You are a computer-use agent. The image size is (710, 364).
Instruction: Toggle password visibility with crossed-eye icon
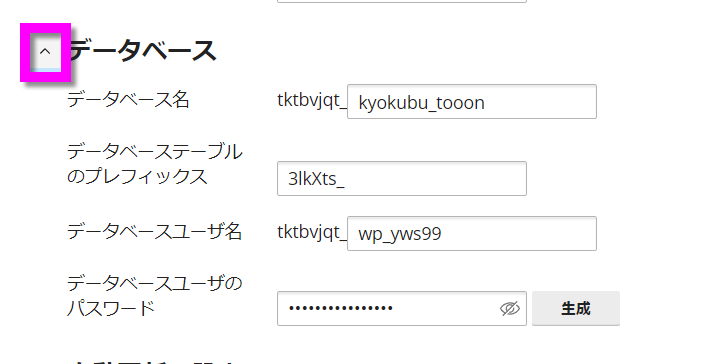click(x=510, y=309)
